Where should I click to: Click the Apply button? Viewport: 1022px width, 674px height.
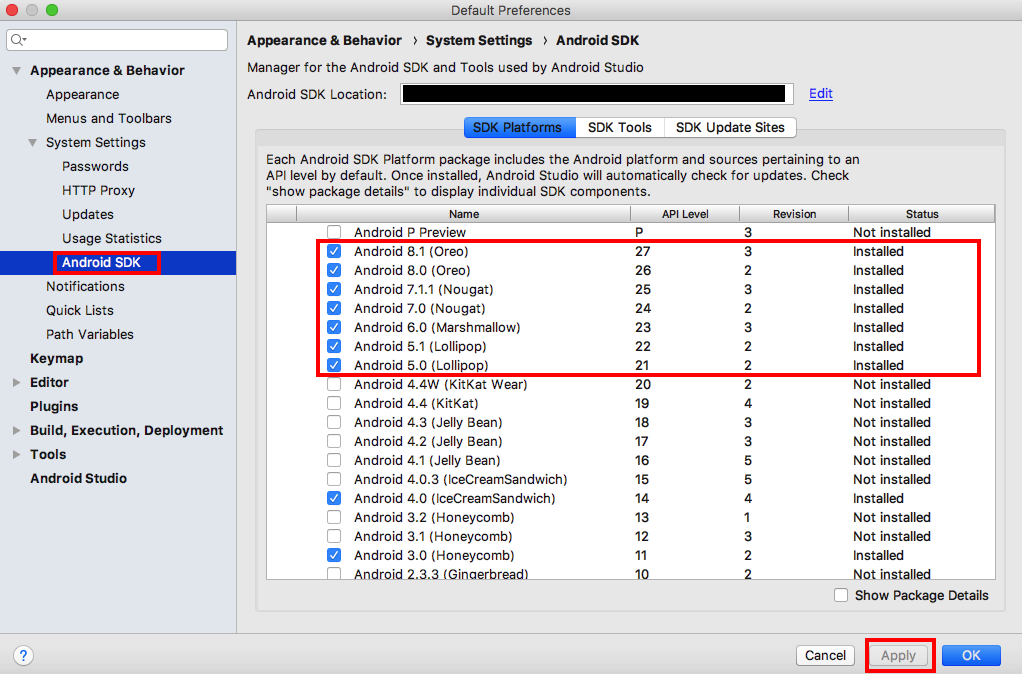(x=898, y=655)
